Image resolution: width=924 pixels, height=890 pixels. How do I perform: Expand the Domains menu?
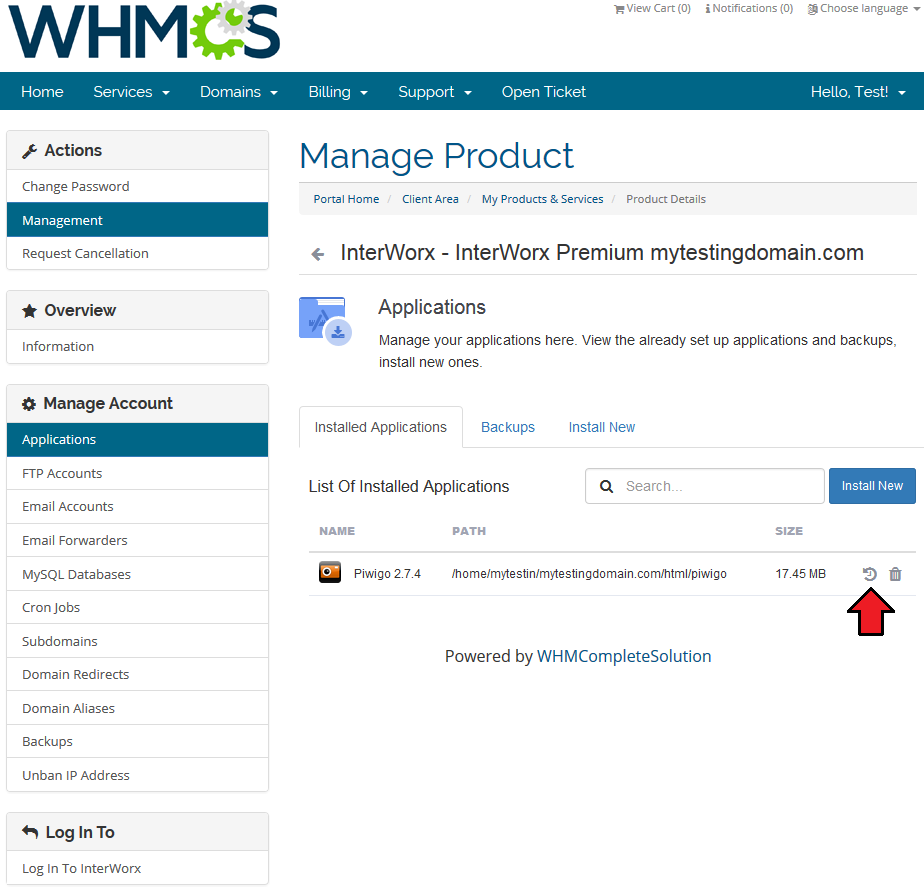coord(239,92)
